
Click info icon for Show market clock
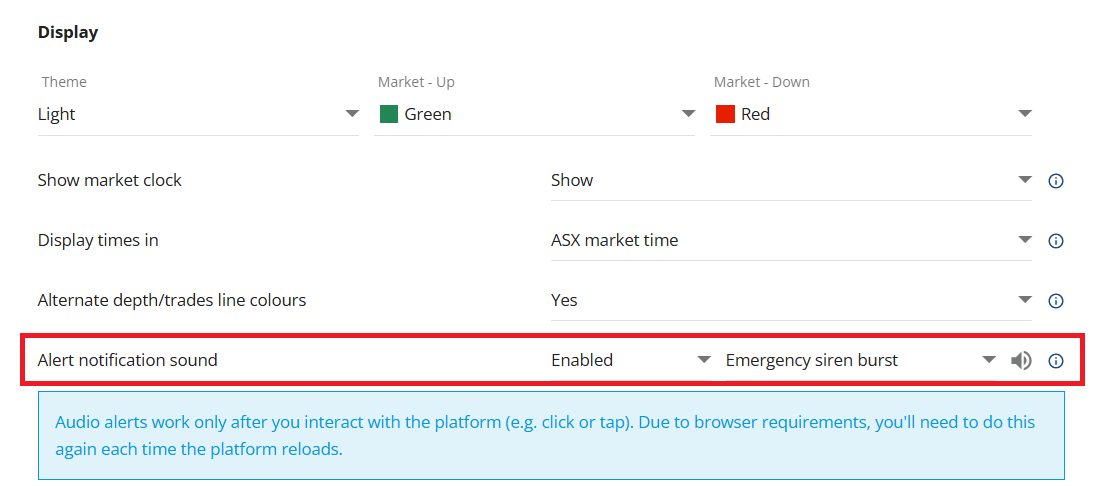[x=1055, y=181]
